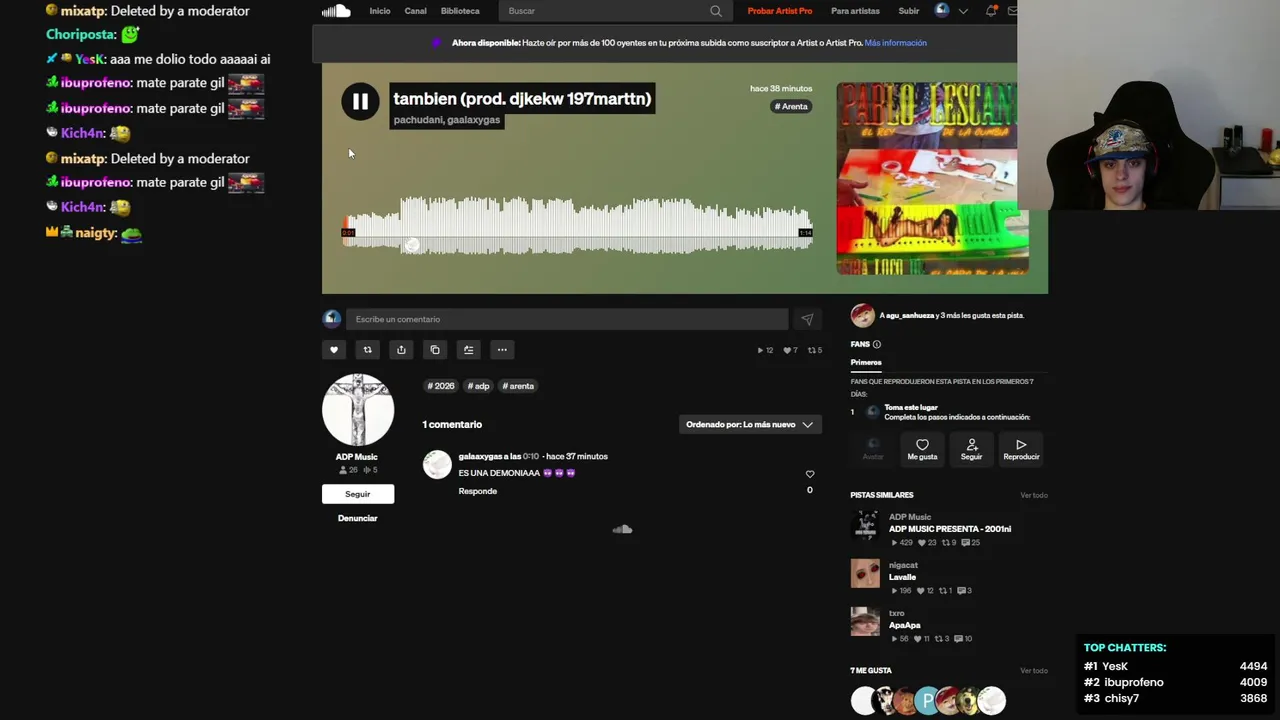The width and height of the screenshot is (1280, 720).
Task: Click Responde under the comment
Action: (x=478, y=491)
